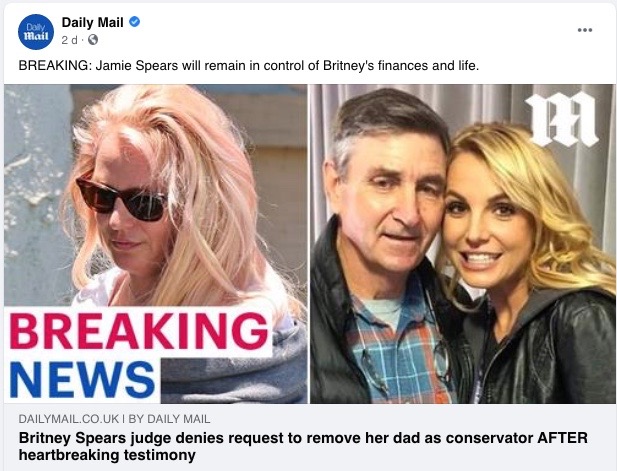Click the blue NEWS banner text
Image resolution: width=617 pixels, height=471 pixels.
[82, 379]
